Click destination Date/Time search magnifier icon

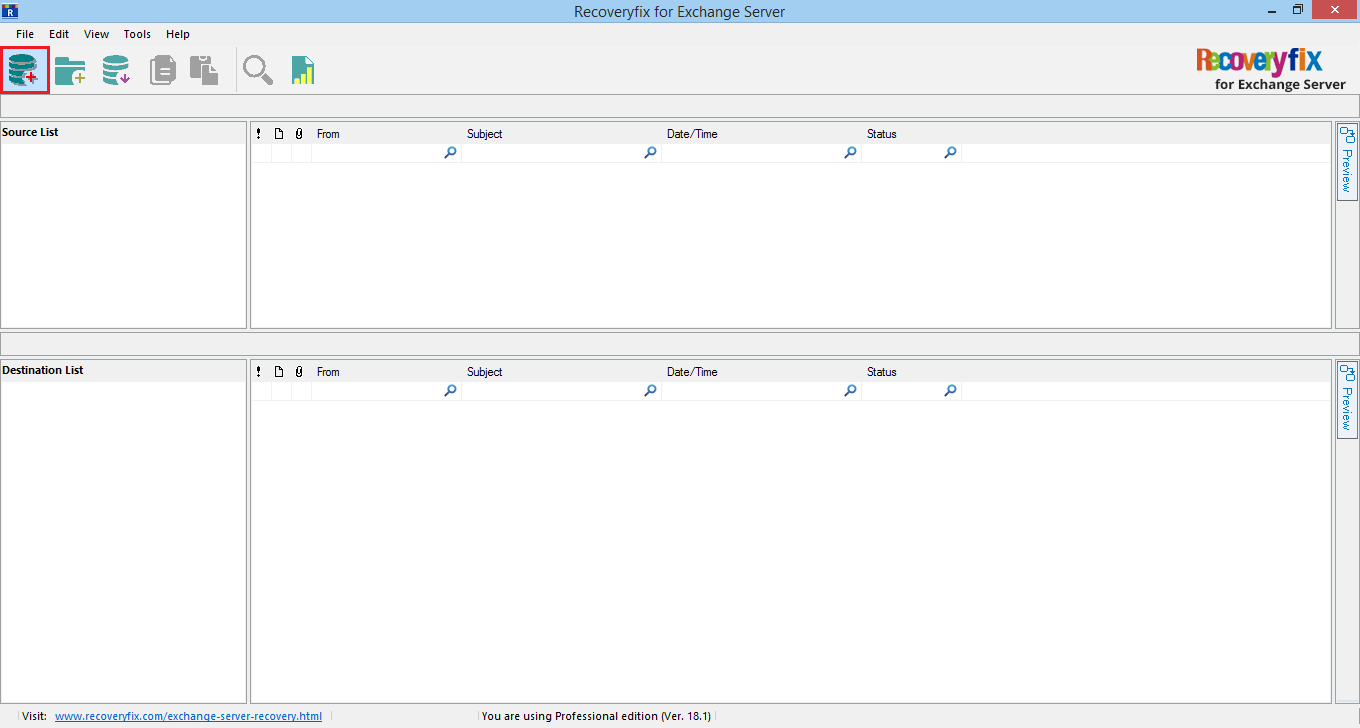pos(850,391)
